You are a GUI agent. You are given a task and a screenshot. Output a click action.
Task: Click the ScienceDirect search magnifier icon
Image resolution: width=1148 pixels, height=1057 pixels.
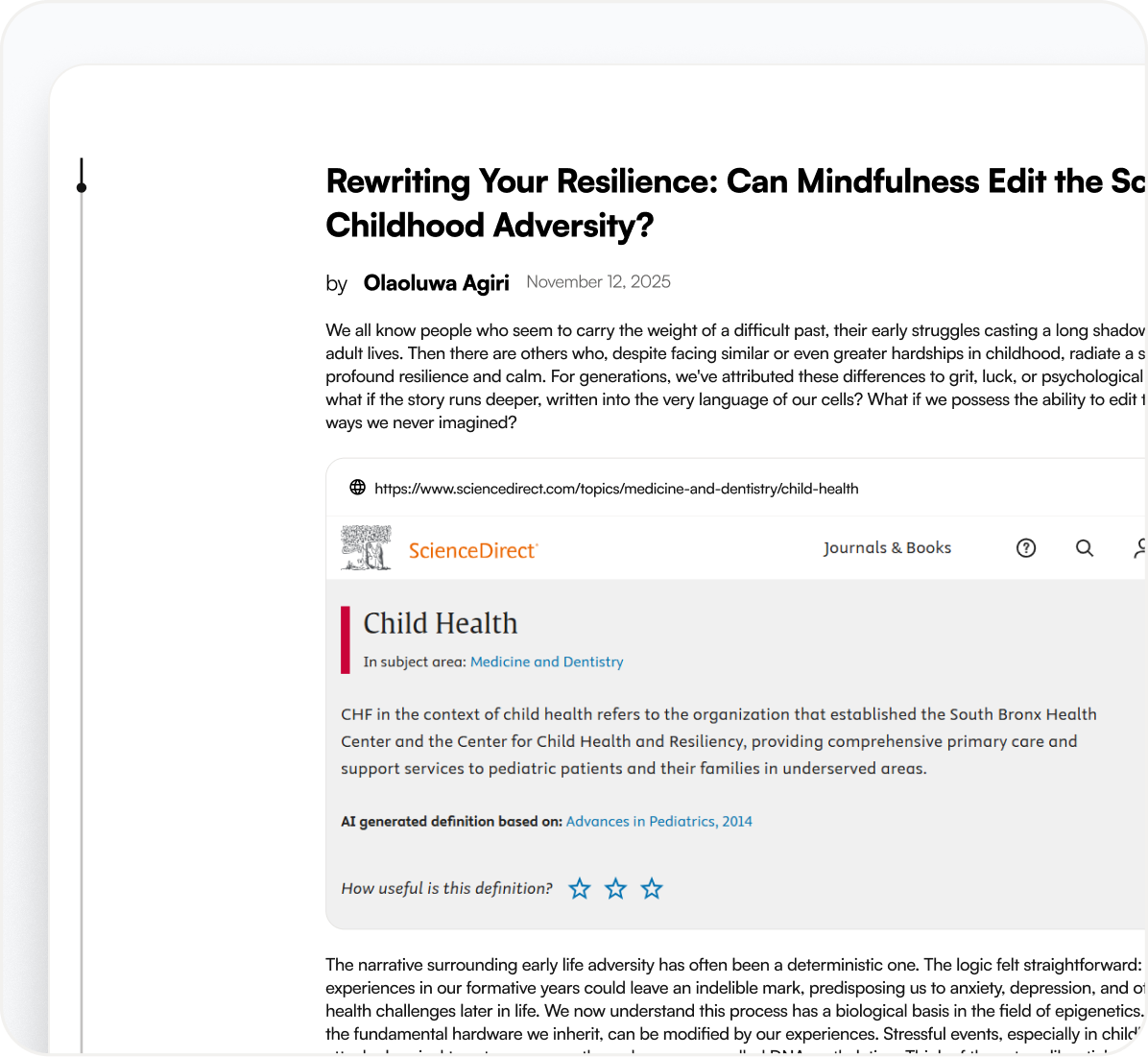1085,548
